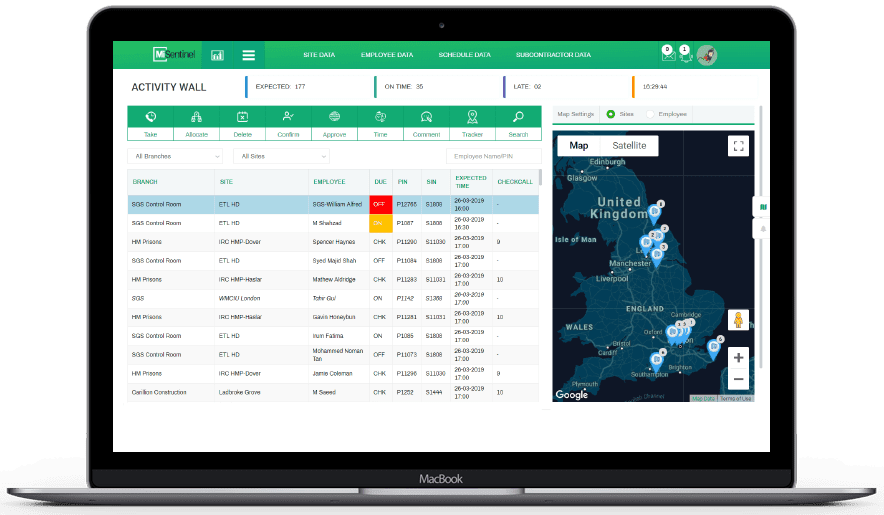
Task: Click the Tracker pin icon
Action: pyautogui.click(x=472, y=117)
